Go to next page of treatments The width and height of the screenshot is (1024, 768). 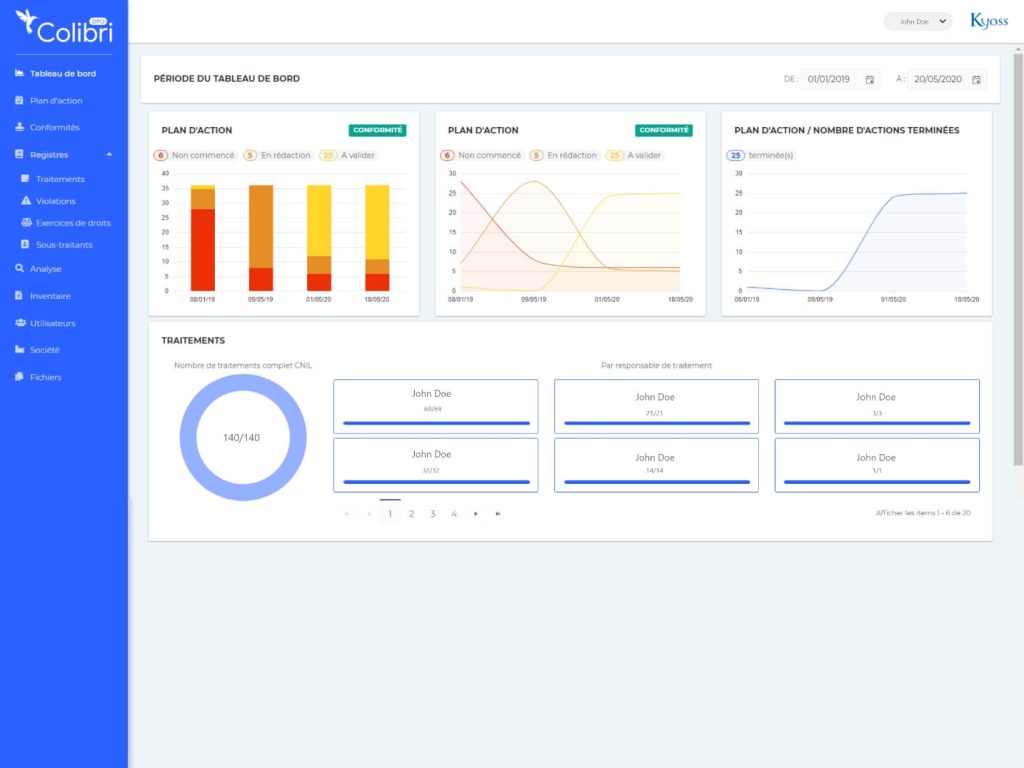pyautogui.click(x=476, y=513)
